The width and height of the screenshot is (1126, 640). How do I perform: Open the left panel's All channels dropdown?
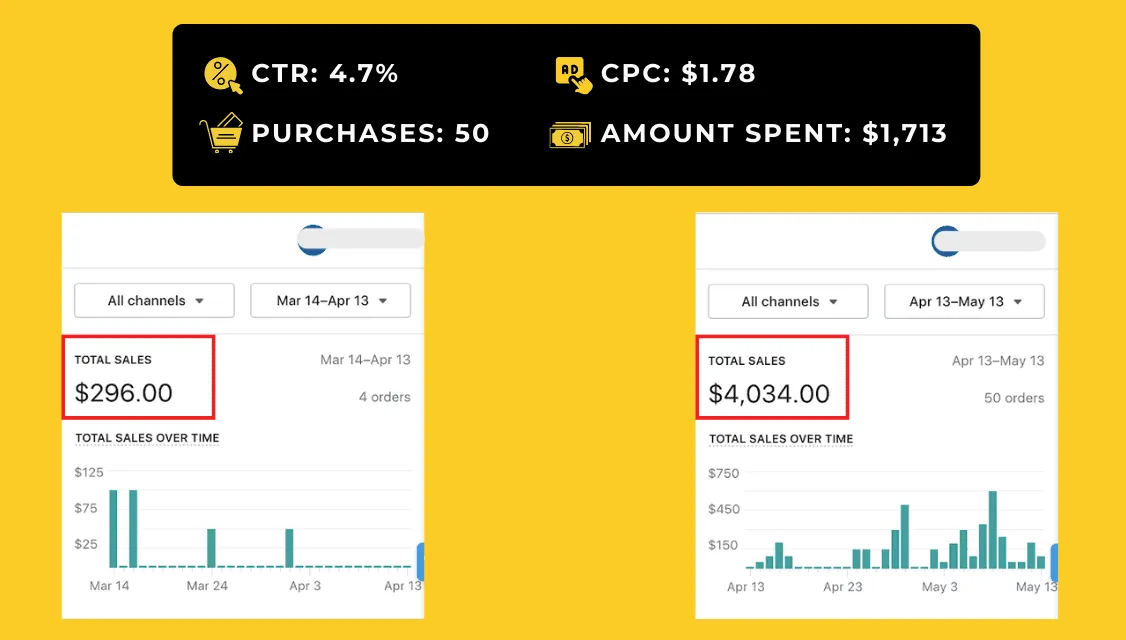pos(154,300)
